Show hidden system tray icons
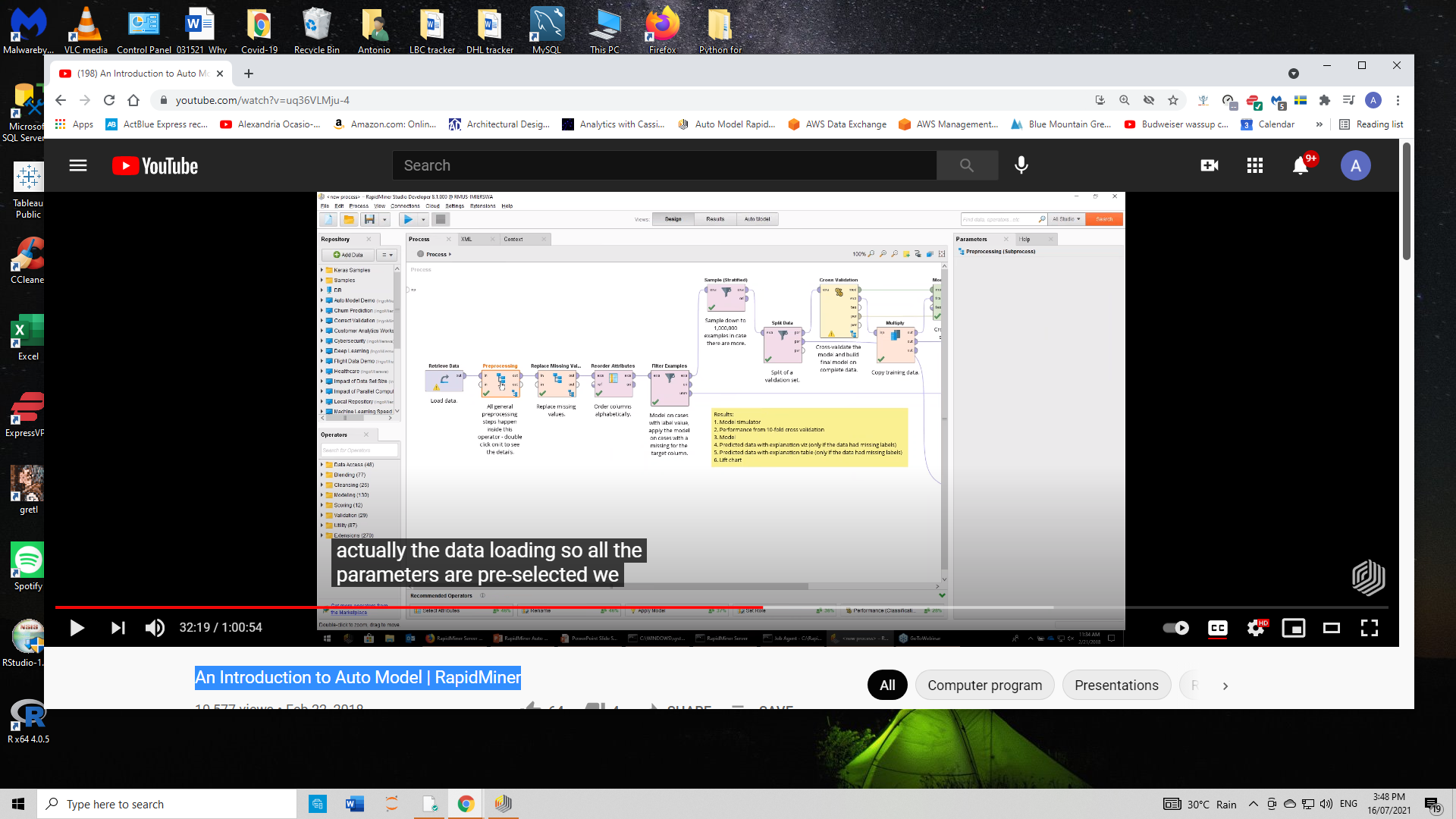Screen dimensions: 1456x819 1253,804
